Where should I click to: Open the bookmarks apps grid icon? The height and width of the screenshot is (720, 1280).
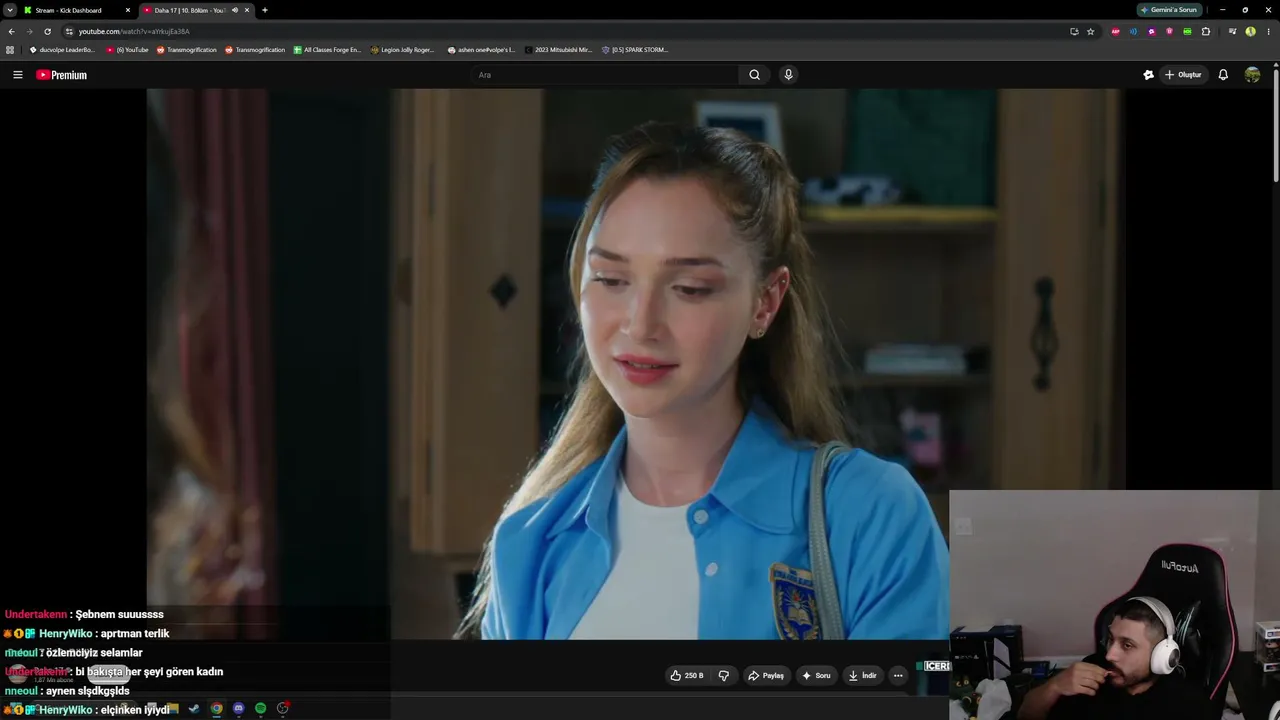(x=10, y=50)
